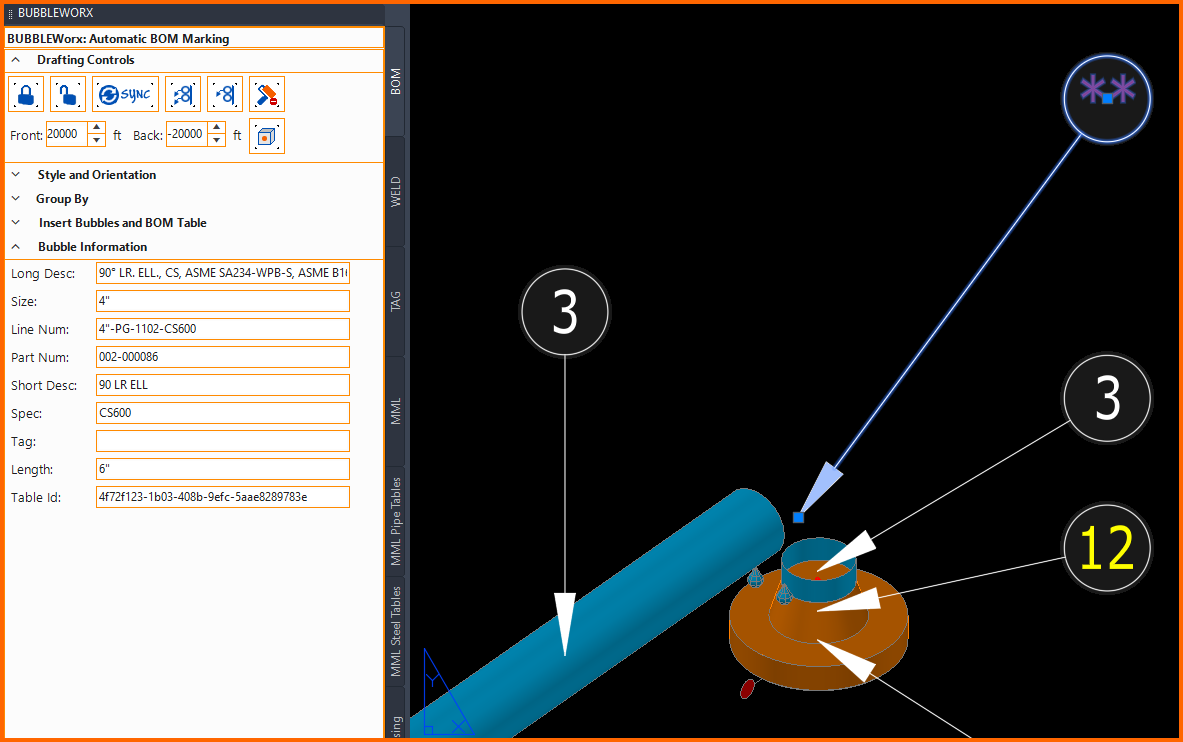
Task: Click the open padlock unlock icon
Action: pyautogui.click(x=67, y=94)
